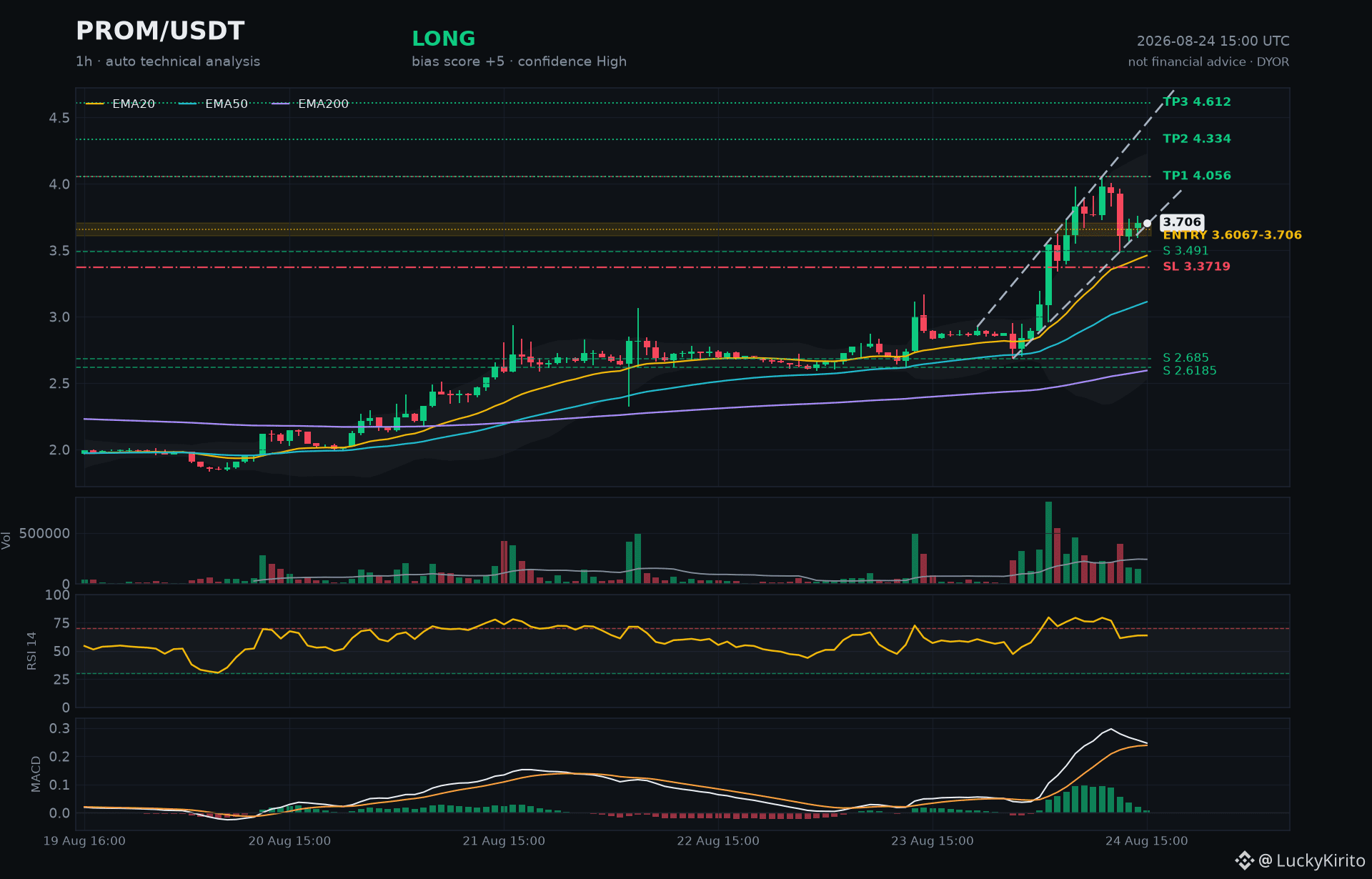
Task: Click the S 3.491 support label
Action: (x=1185, y=251)
